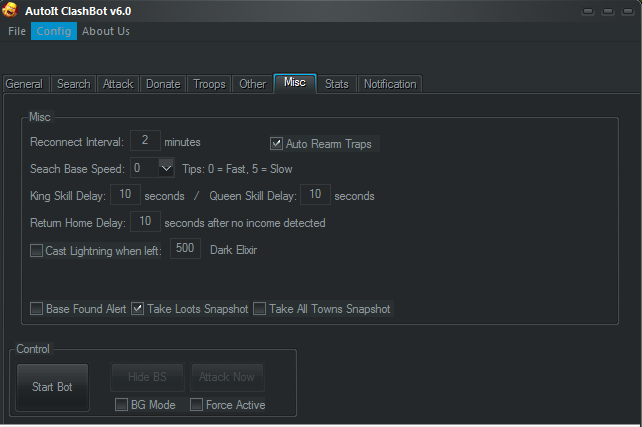Click the ClashBot app icon in title bar
This screenshot has height=427, width=642.
coord(9,10)
